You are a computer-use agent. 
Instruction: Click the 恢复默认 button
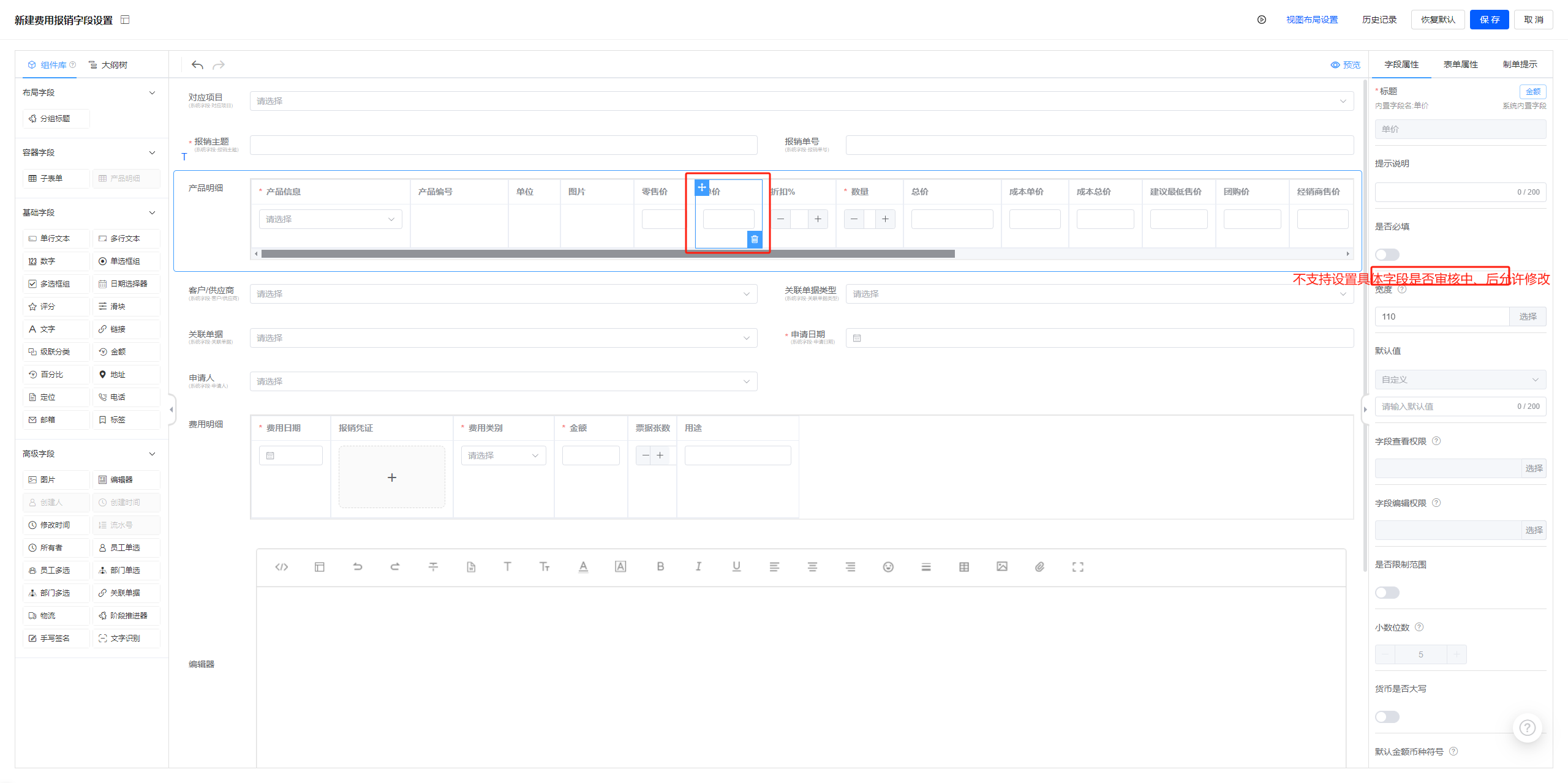pos(1438,20)
